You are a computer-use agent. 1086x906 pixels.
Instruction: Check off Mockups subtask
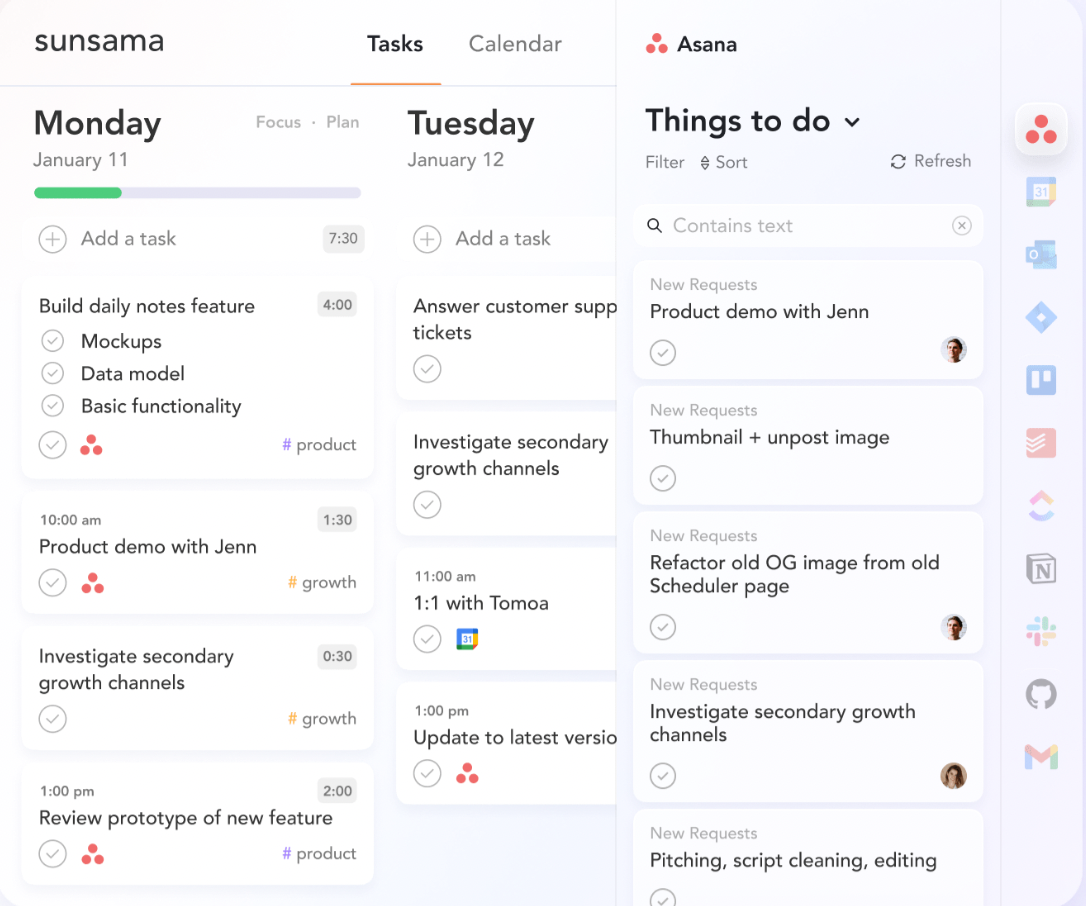pos(53,341)
